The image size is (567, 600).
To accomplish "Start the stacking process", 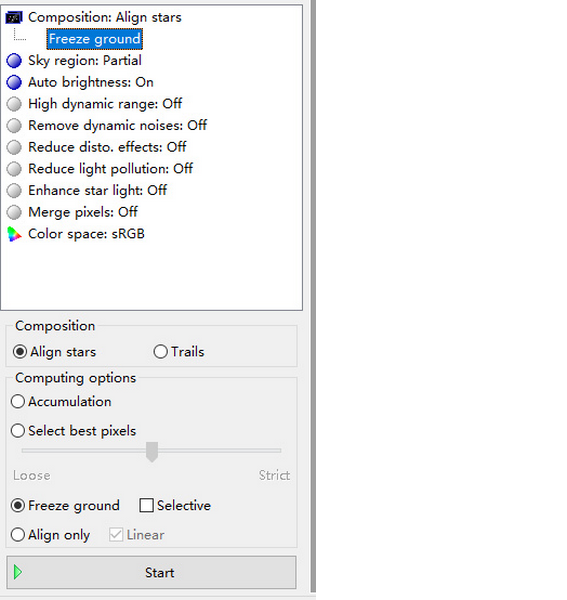I will coord(152,572).
